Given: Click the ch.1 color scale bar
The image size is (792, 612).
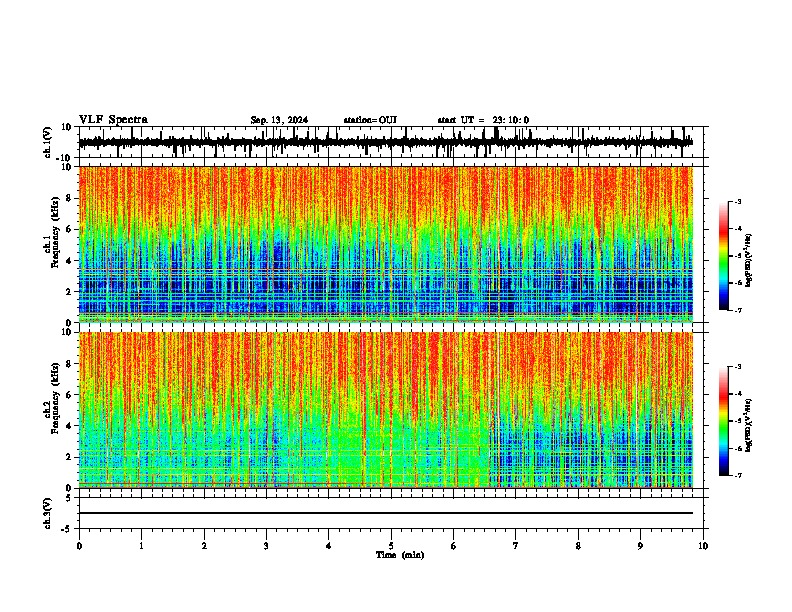Looking at the screenshot, I should [x=724, y=256].
